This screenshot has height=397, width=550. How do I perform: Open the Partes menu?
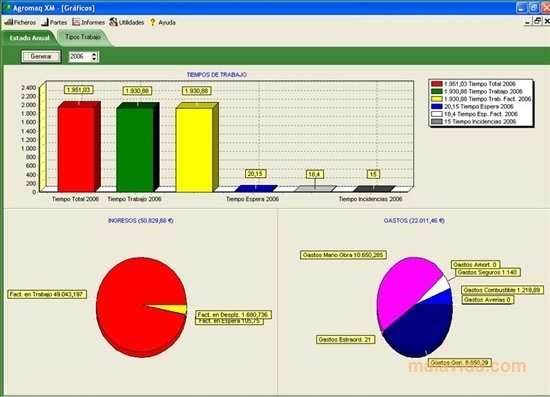pyautogui.click(x=54, y=22)
